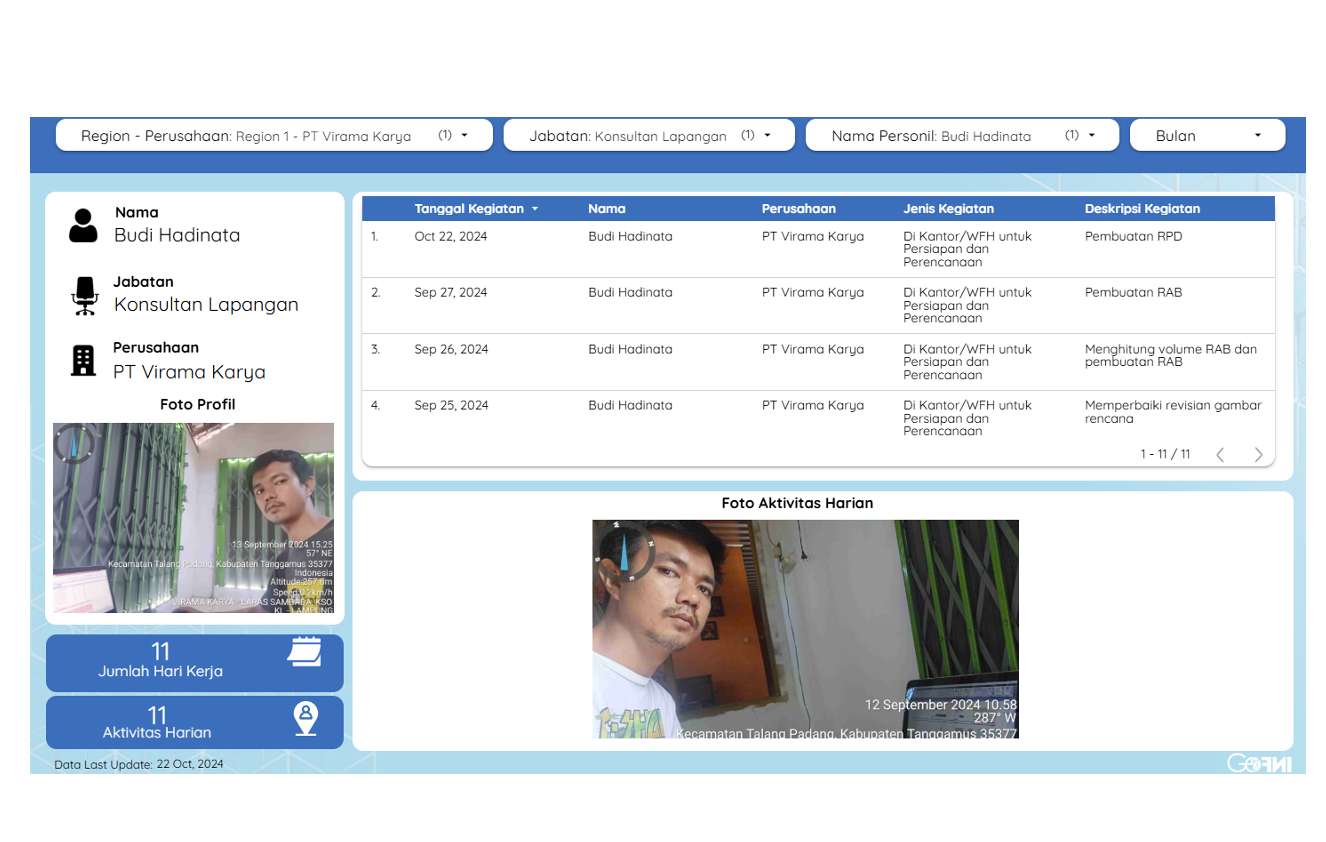1326x842 pixels.
Task: Click the Budi Hadinata name in profile card
Action: click(177, 236)
